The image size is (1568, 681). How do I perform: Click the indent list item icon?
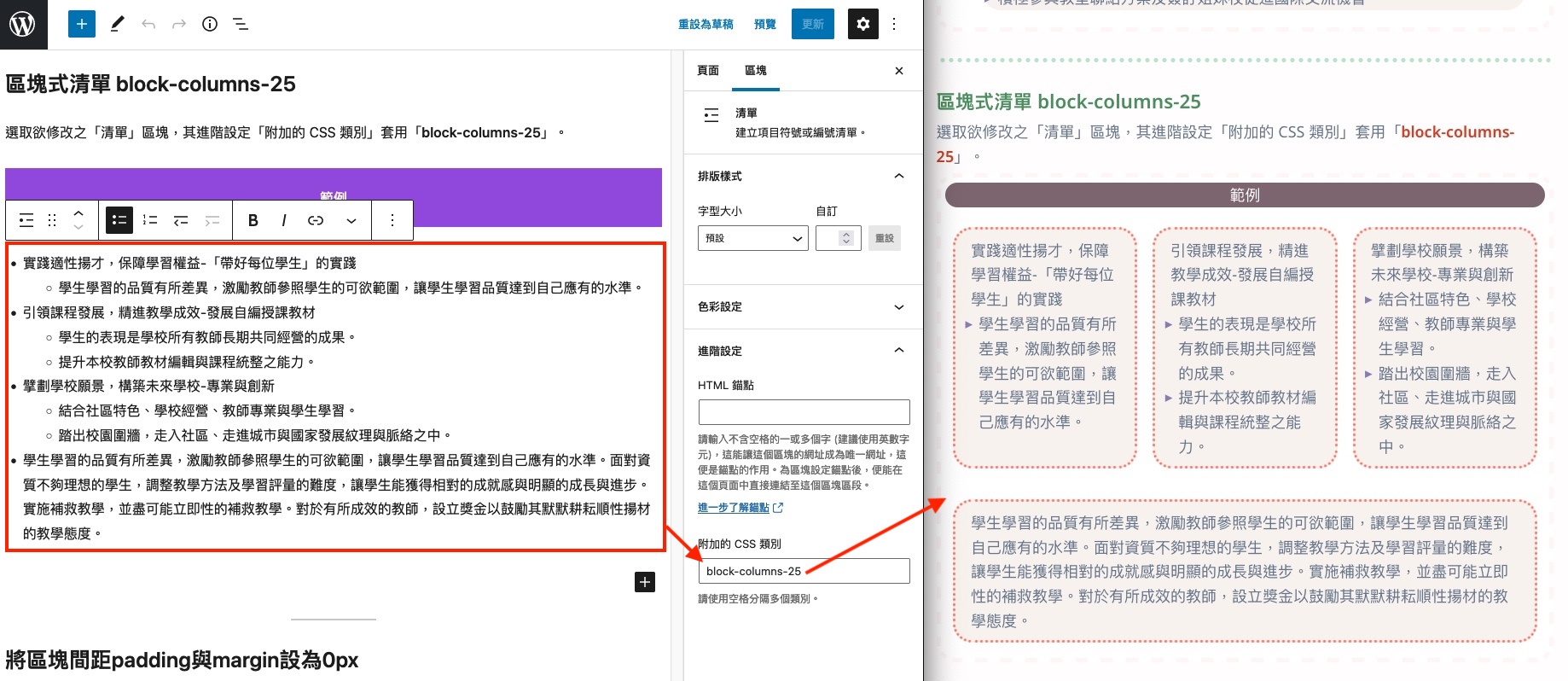212,220
